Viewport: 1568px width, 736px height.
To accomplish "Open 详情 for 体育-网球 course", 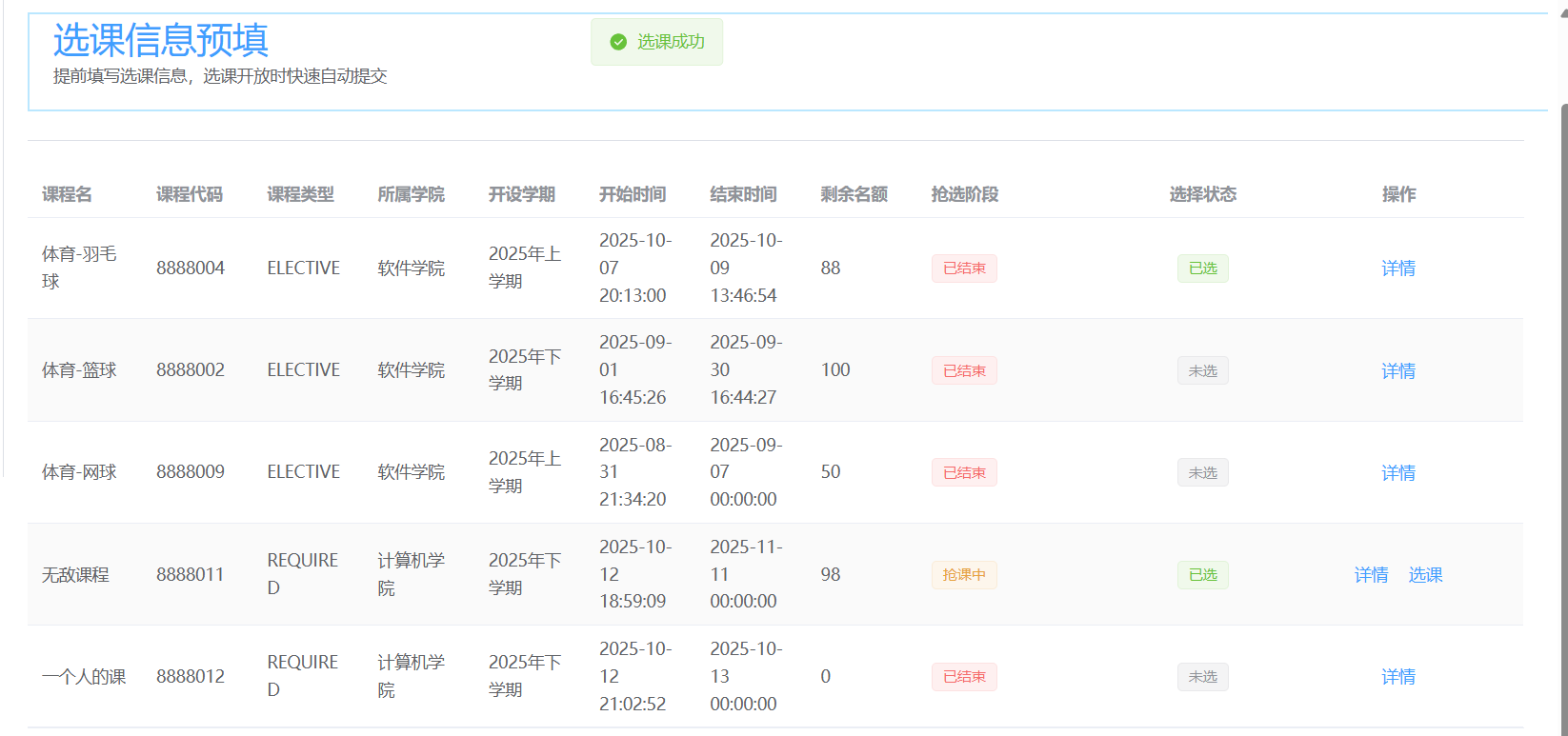I will click(1397, 472).
